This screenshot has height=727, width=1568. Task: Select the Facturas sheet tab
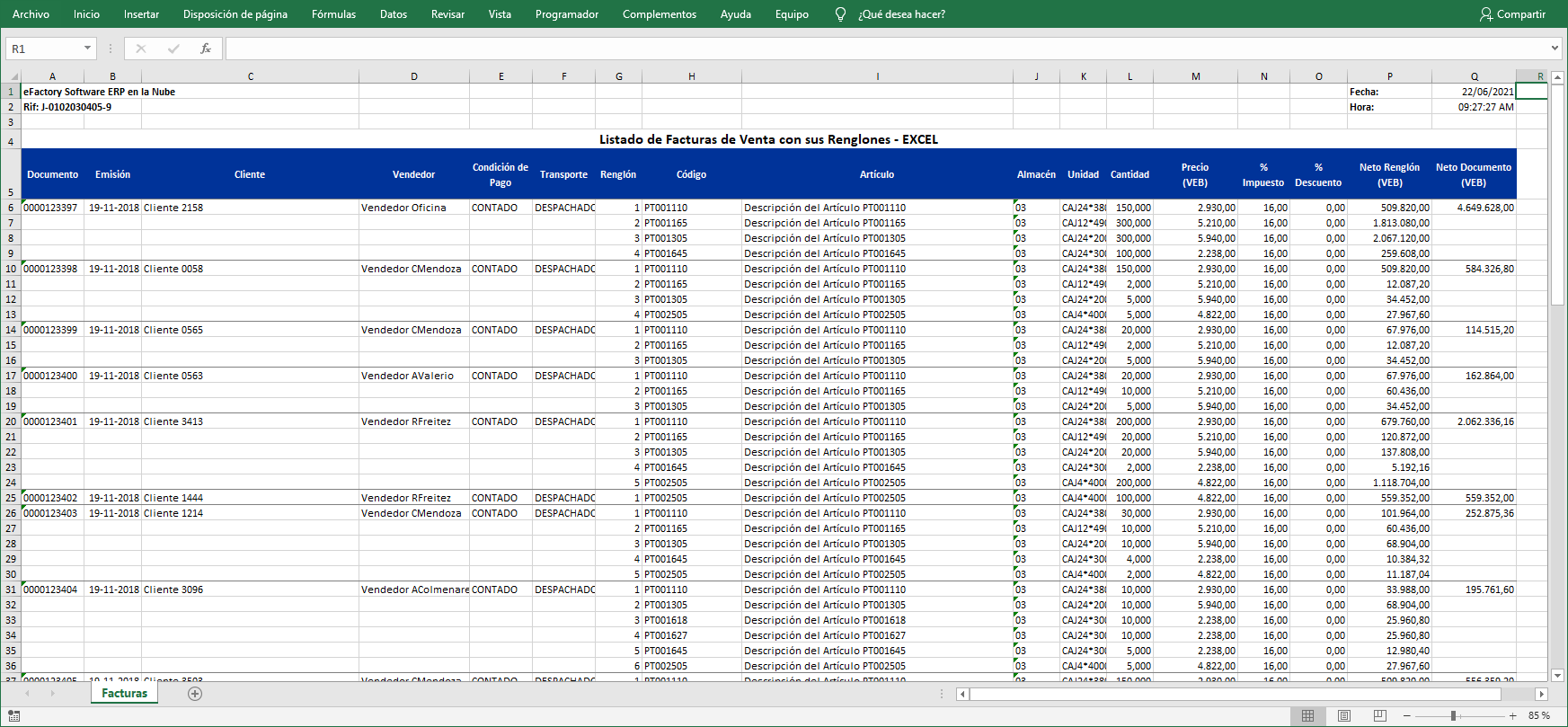(124, 694)
